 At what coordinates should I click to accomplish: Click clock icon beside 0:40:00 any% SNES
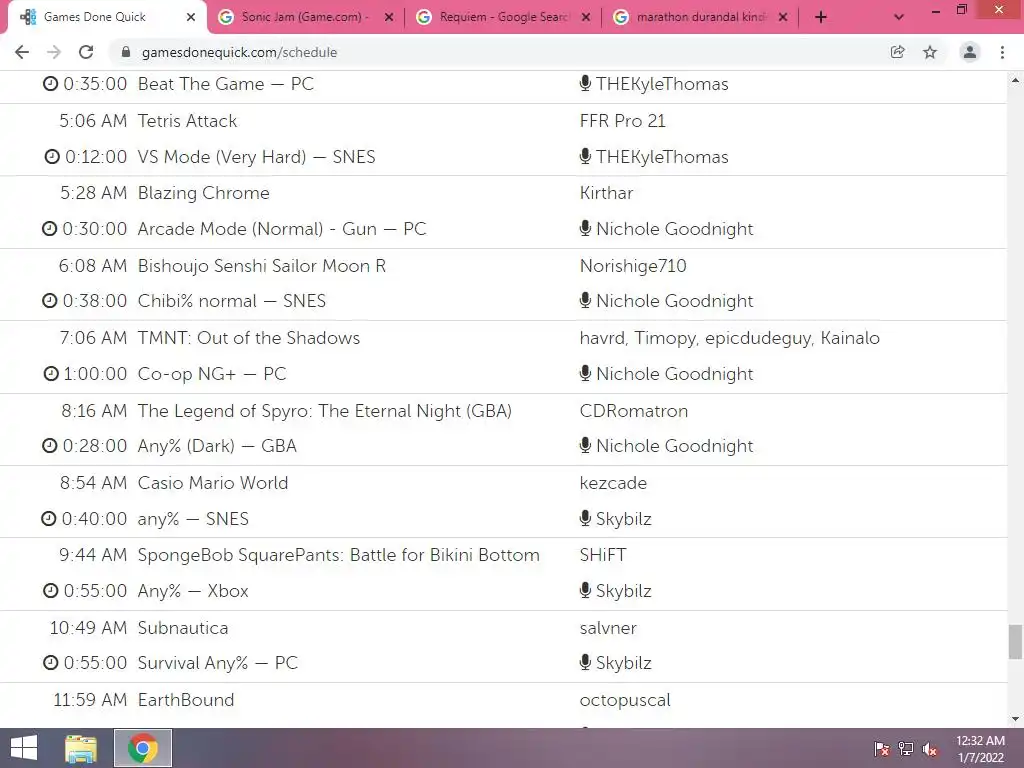(49, 519)
